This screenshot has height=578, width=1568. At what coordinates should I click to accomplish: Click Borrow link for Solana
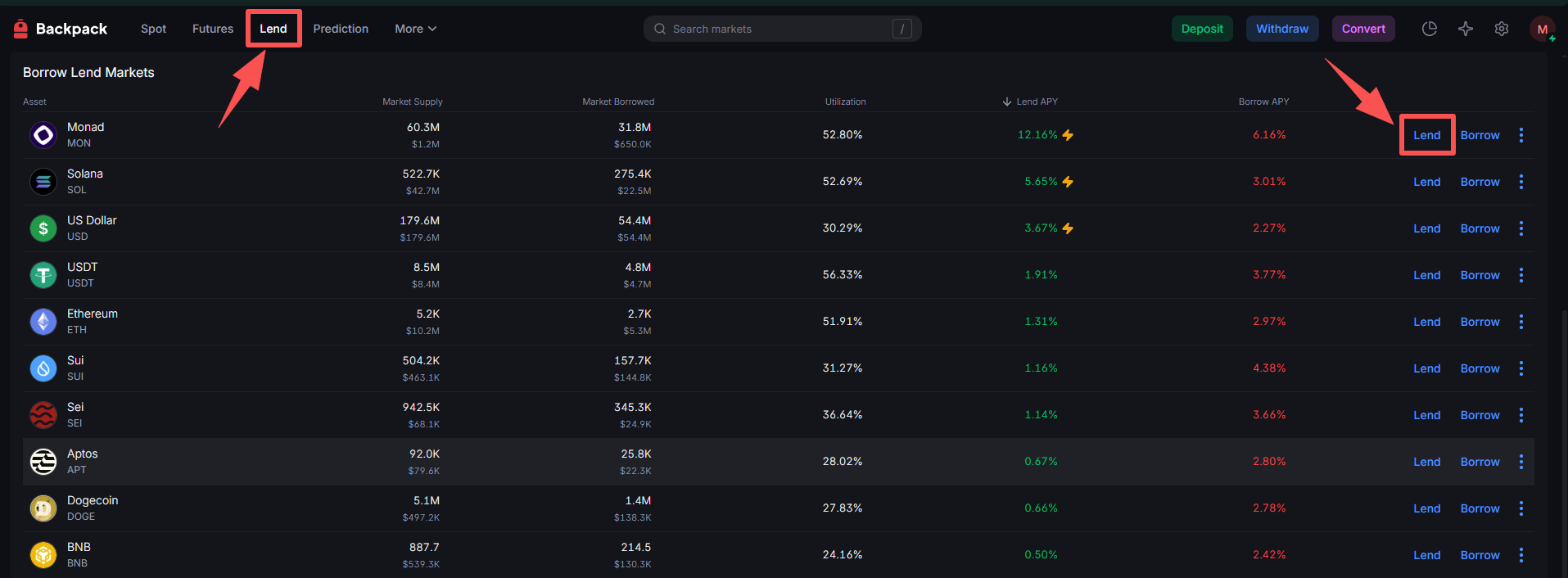(1480, 182)
